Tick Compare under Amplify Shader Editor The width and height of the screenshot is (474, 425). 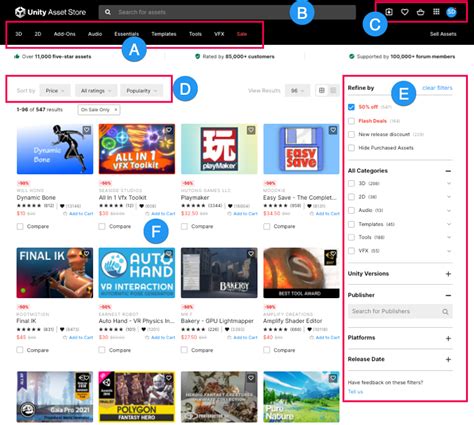point(267,350)
